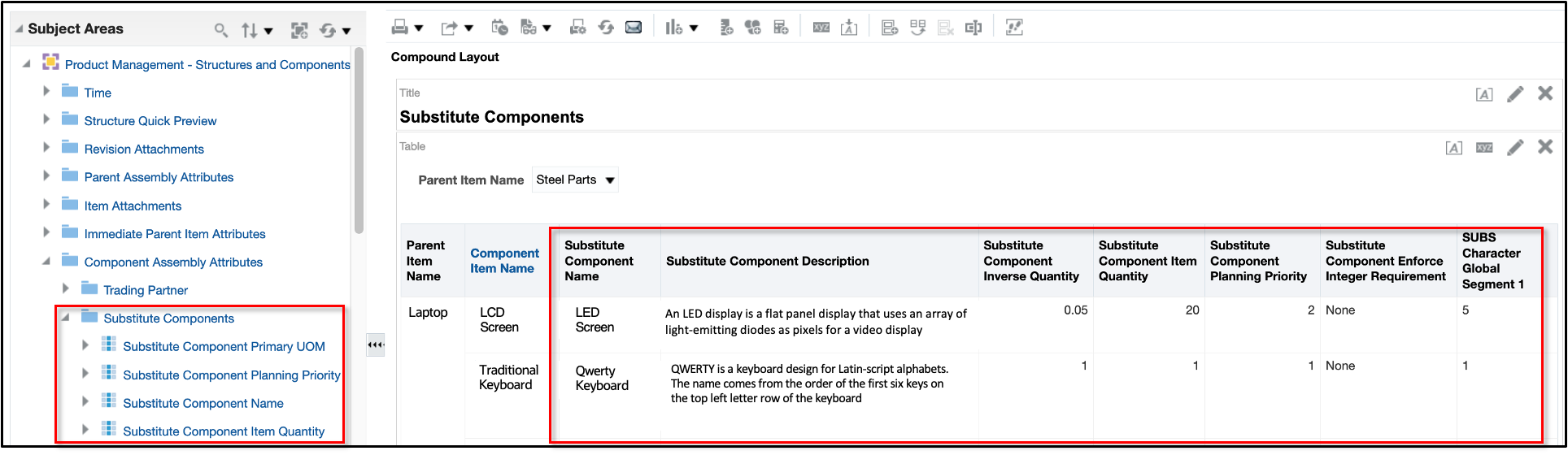Remove the Title view with its X icon
Screen dimensions: 1568x455
click(x=1545, y=93)
